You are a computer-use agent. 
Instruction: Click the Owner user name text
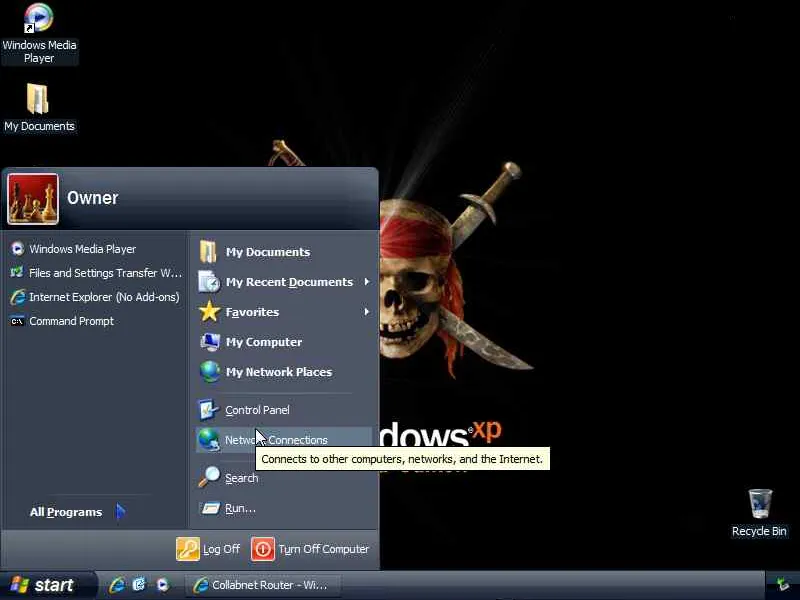[92, 198]
